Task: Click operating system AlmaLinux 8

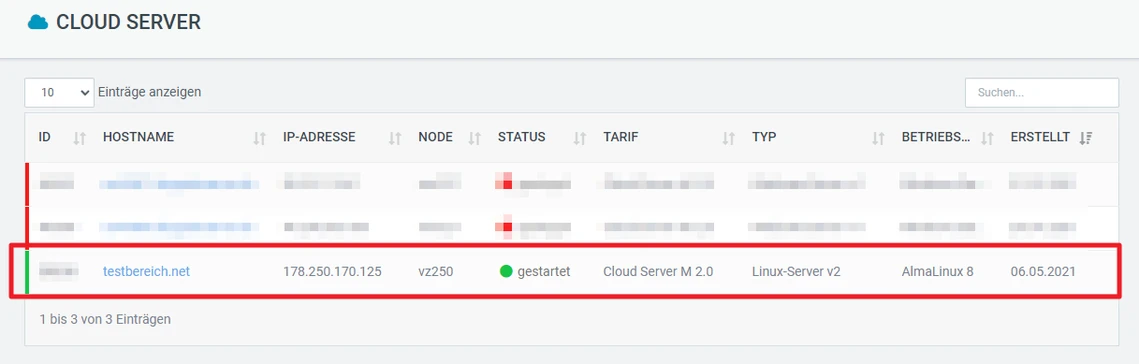Action: tap(938, 272)
